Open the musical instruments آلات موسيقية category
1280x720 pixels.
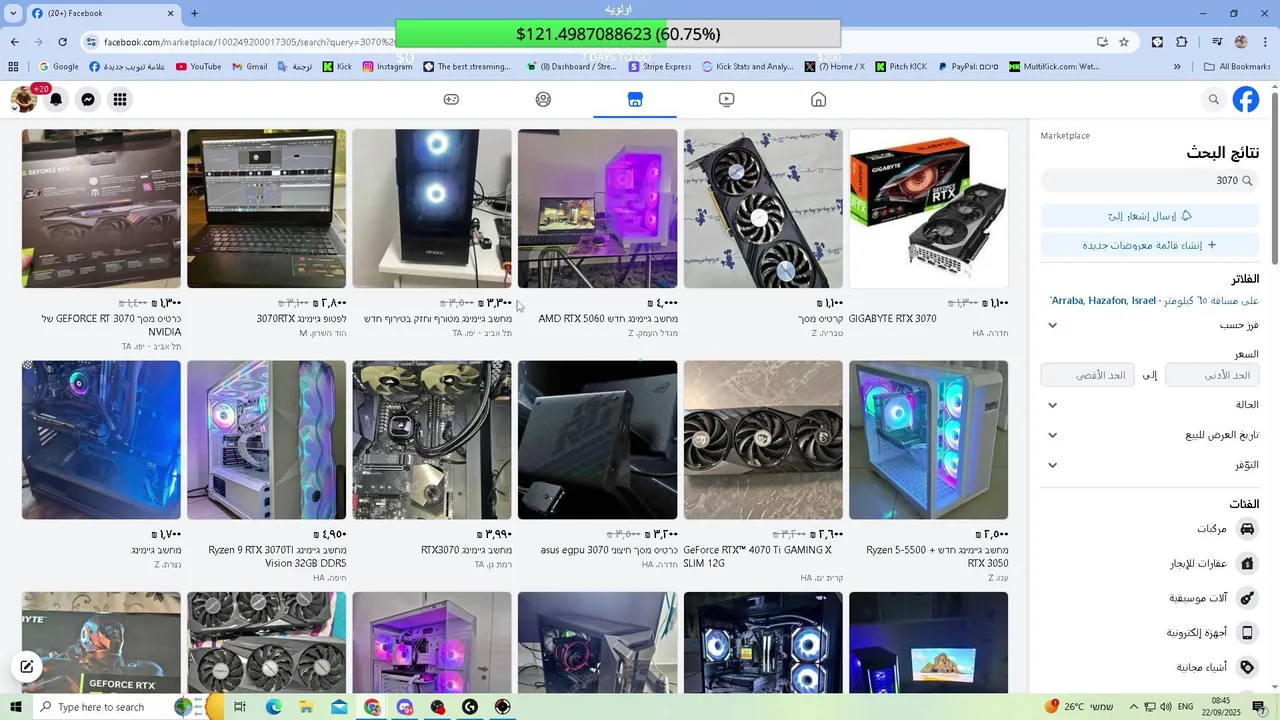point(1150,598)
